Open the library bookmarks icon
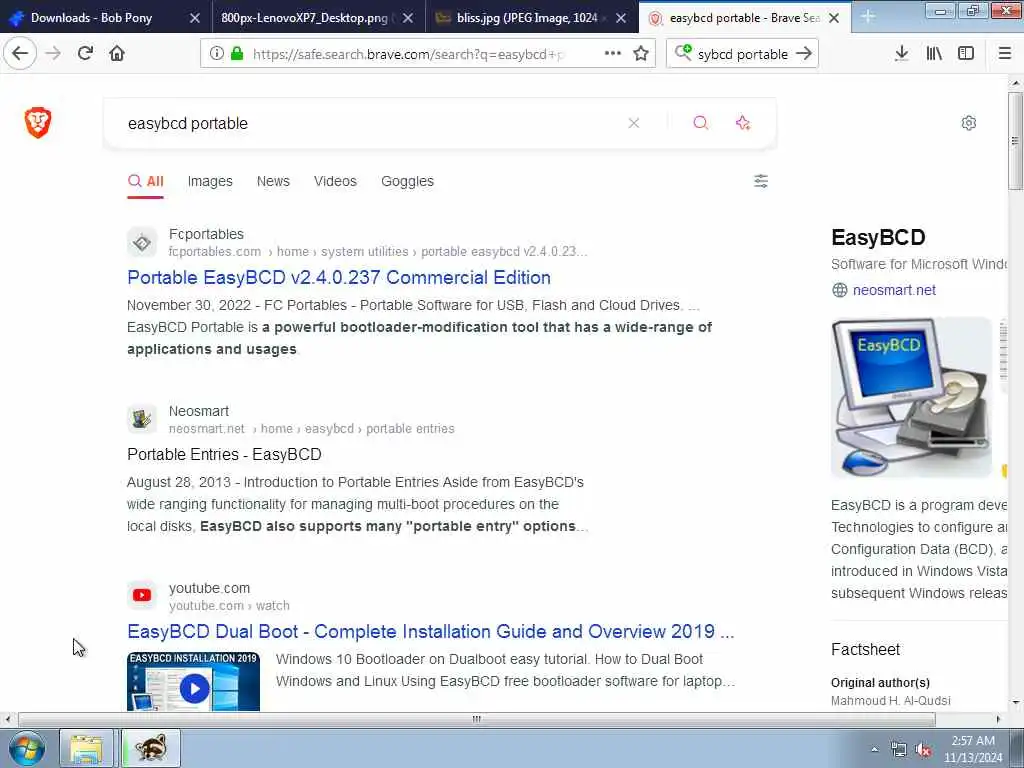The image size is (1024, 768). 934,54
